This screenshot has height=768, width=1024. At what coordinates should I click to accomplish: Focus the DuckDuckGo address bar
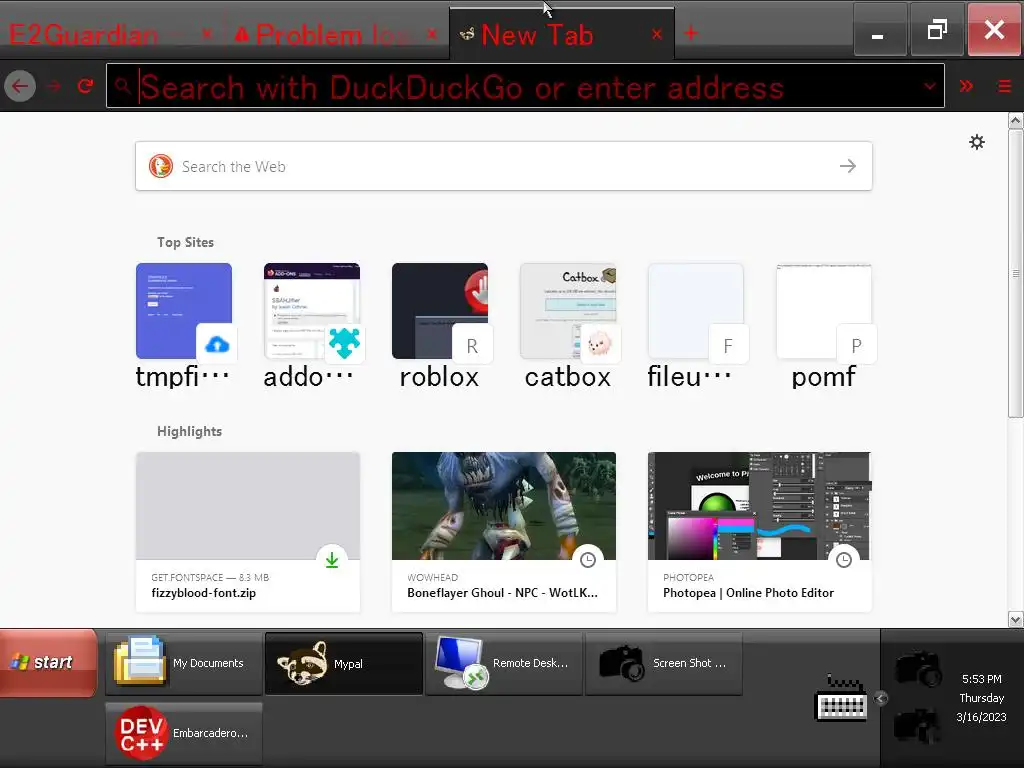coord(525,86)
